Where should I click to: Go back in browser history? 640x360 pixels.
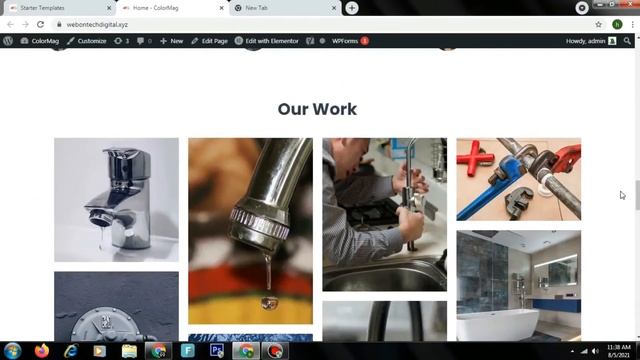tap(10, 24)
